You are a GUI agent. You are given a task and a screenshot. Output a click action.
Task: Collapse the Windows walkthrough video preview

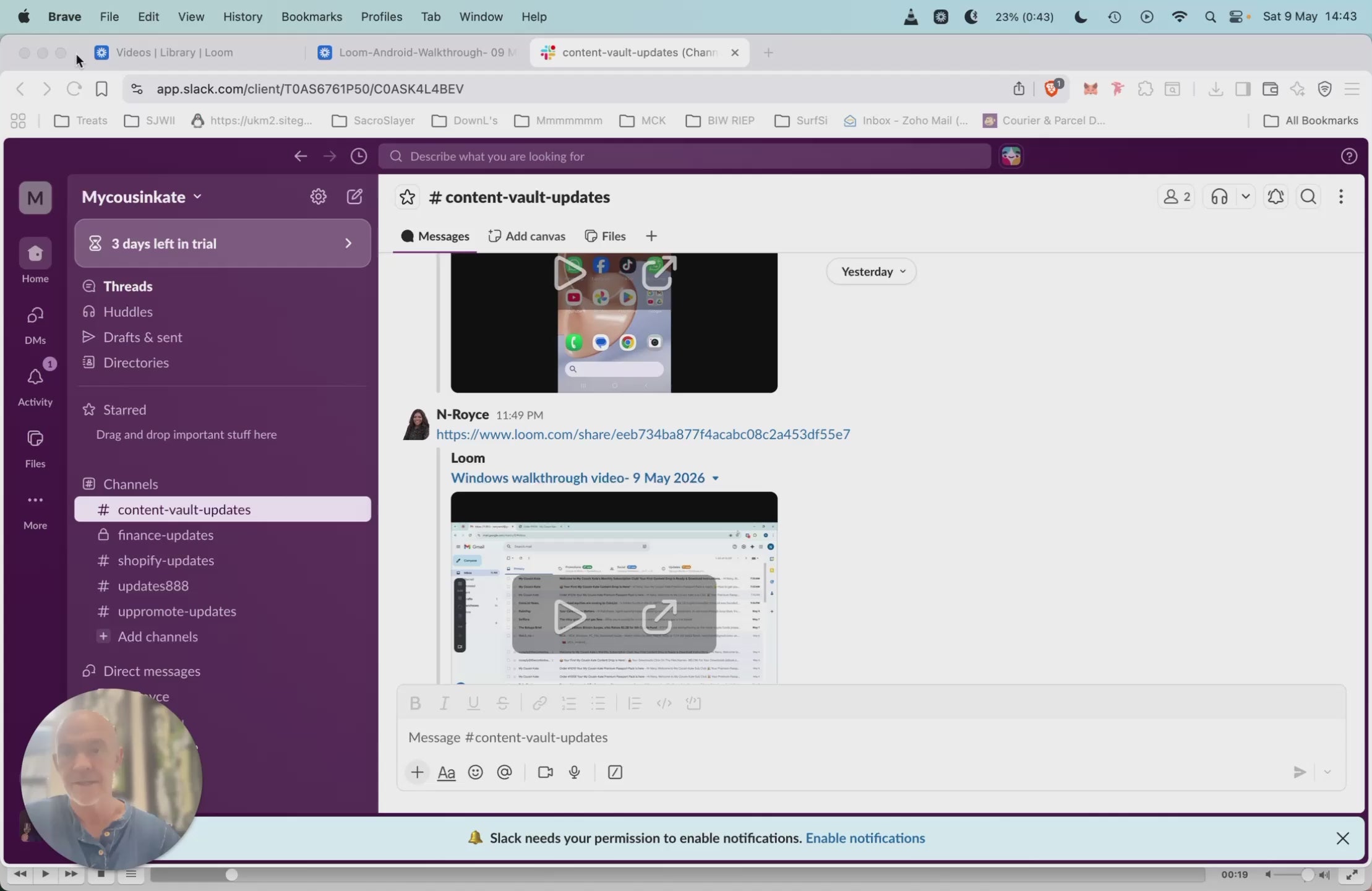click(716, 478)
